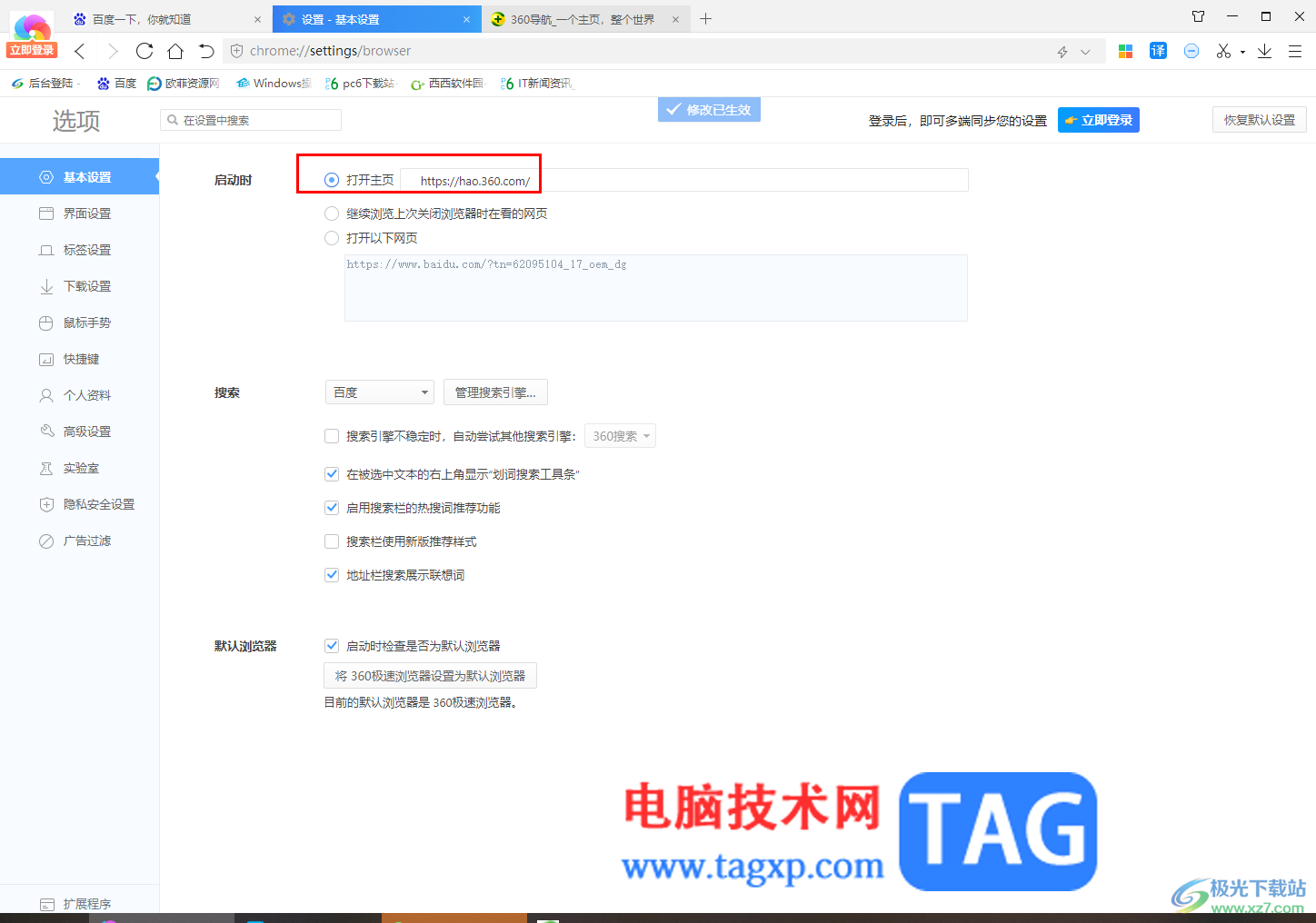Image resolution: width=1316 pixels, height=923 pixels.
Task: Focus the 在设置中搜索 search field
Action: click(251, 120)
